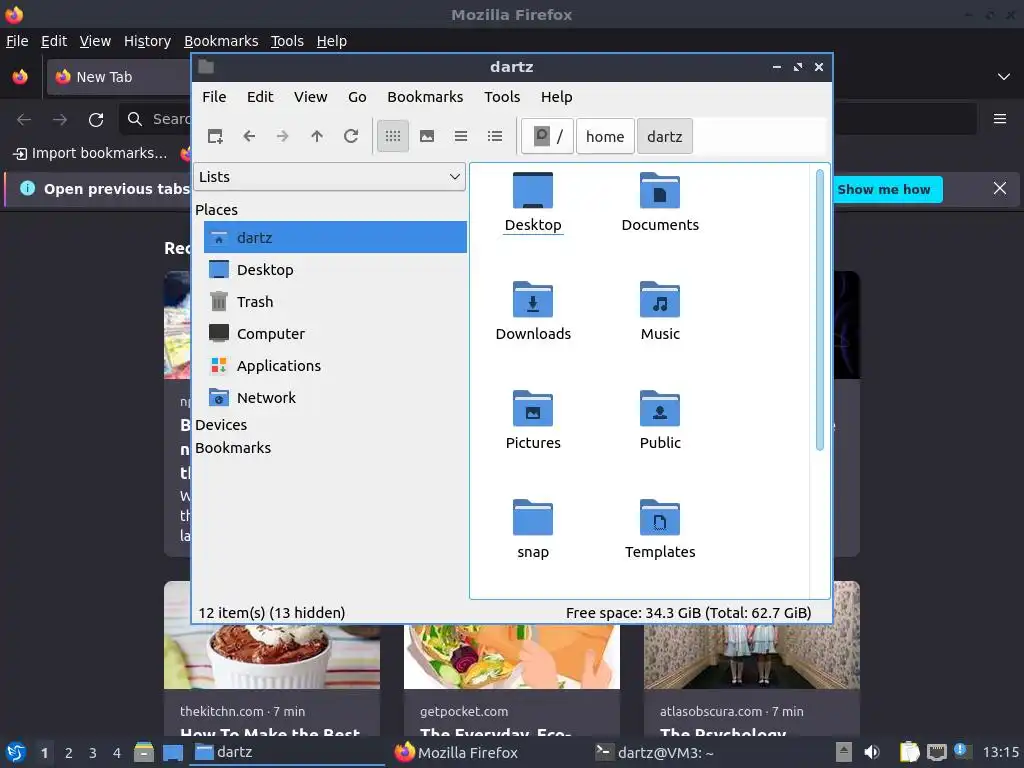Open Tools menu in file manager
1024x768 pixels.
click(x=502, y=97)
